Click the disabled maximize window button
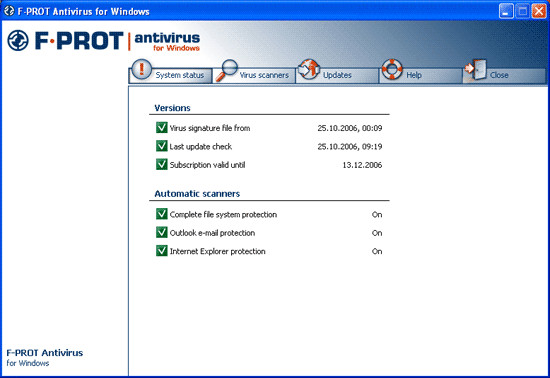The height and width of the screenshot is (378, 550). [522, 11]
